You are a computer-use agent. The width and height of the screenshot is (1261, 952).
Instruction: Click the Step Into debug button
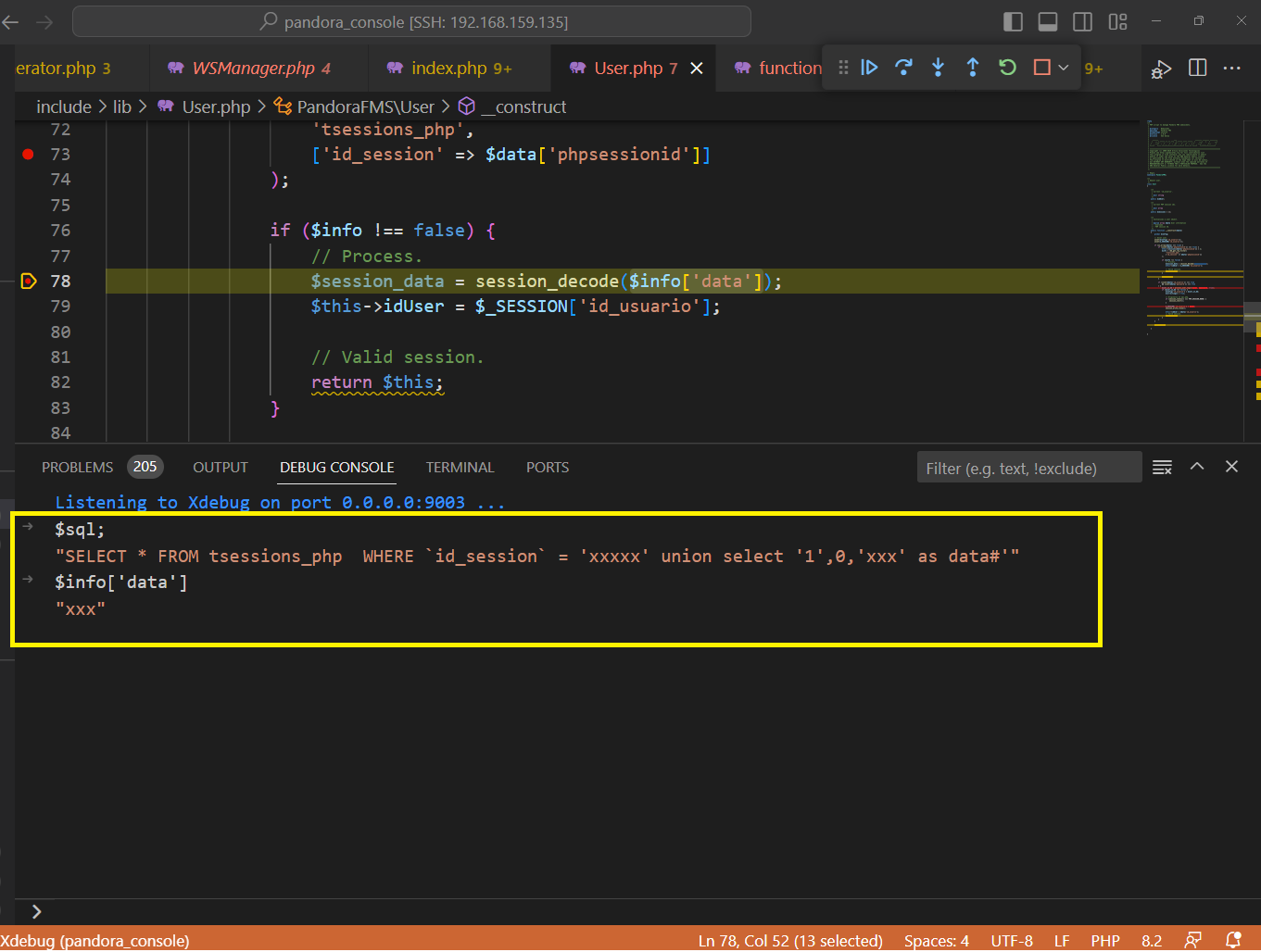pyautogui.click(x=938, y=68)
